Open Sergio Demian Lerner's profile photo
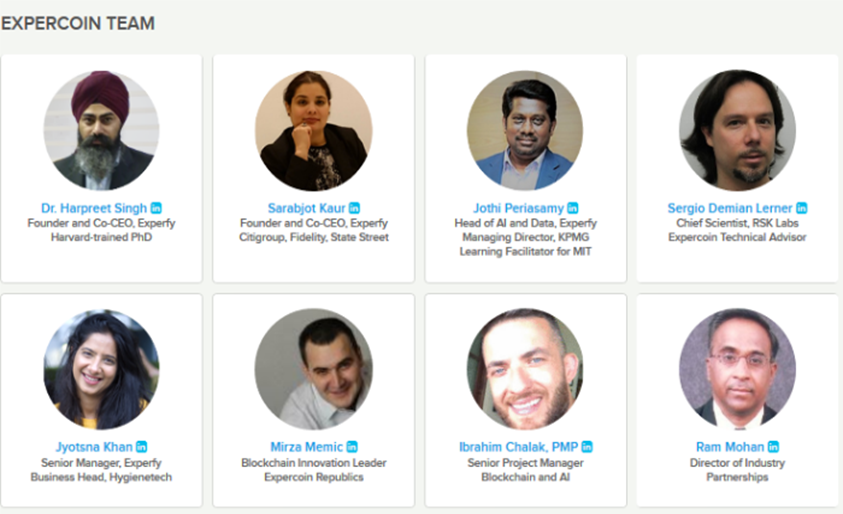The width and height of the screenshot is (843, 514). point(737,131)
